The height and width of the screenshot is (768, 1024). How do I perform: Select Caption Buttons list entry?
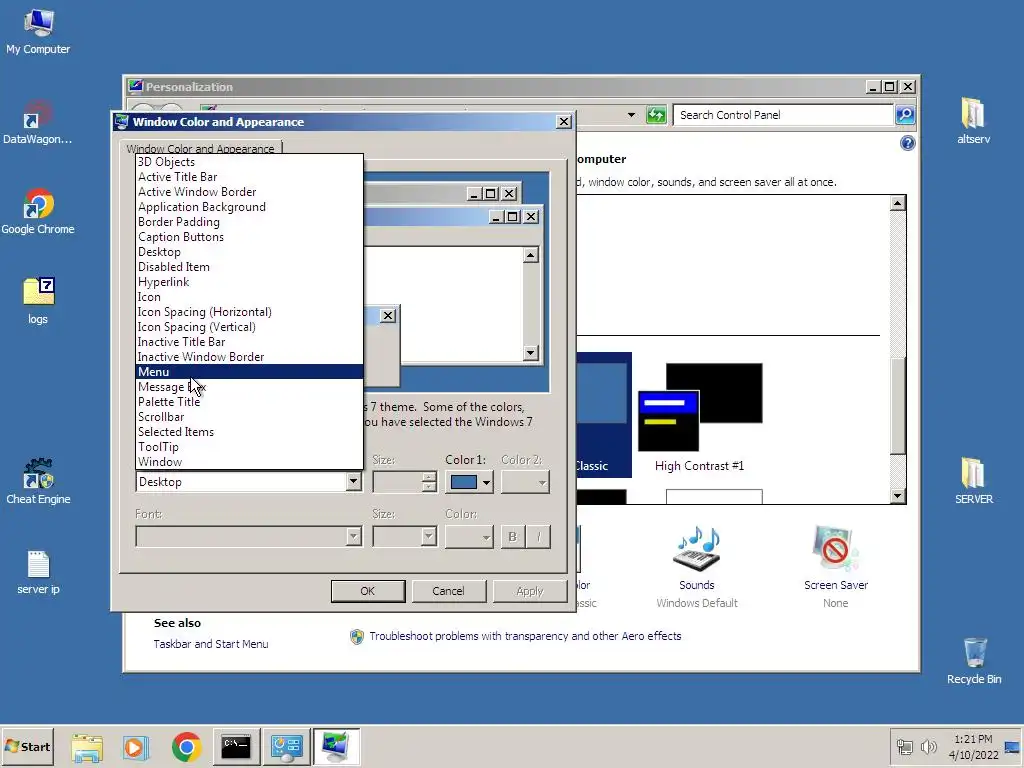pos(249,237)
